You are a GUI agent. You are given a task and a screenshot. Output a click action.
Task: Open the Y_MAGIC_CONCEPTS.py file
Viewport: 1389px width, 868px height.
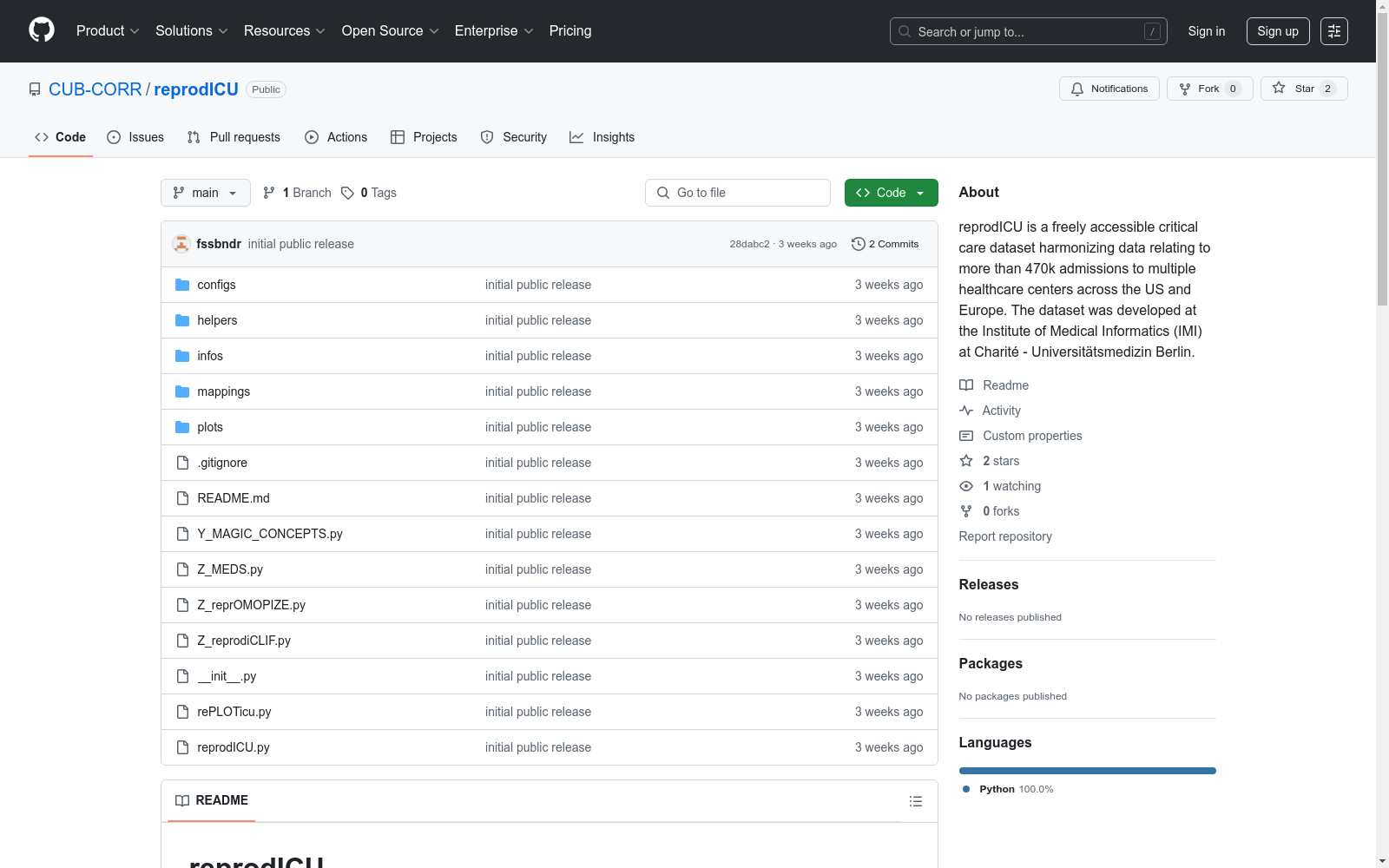click(x=270, y=534)
